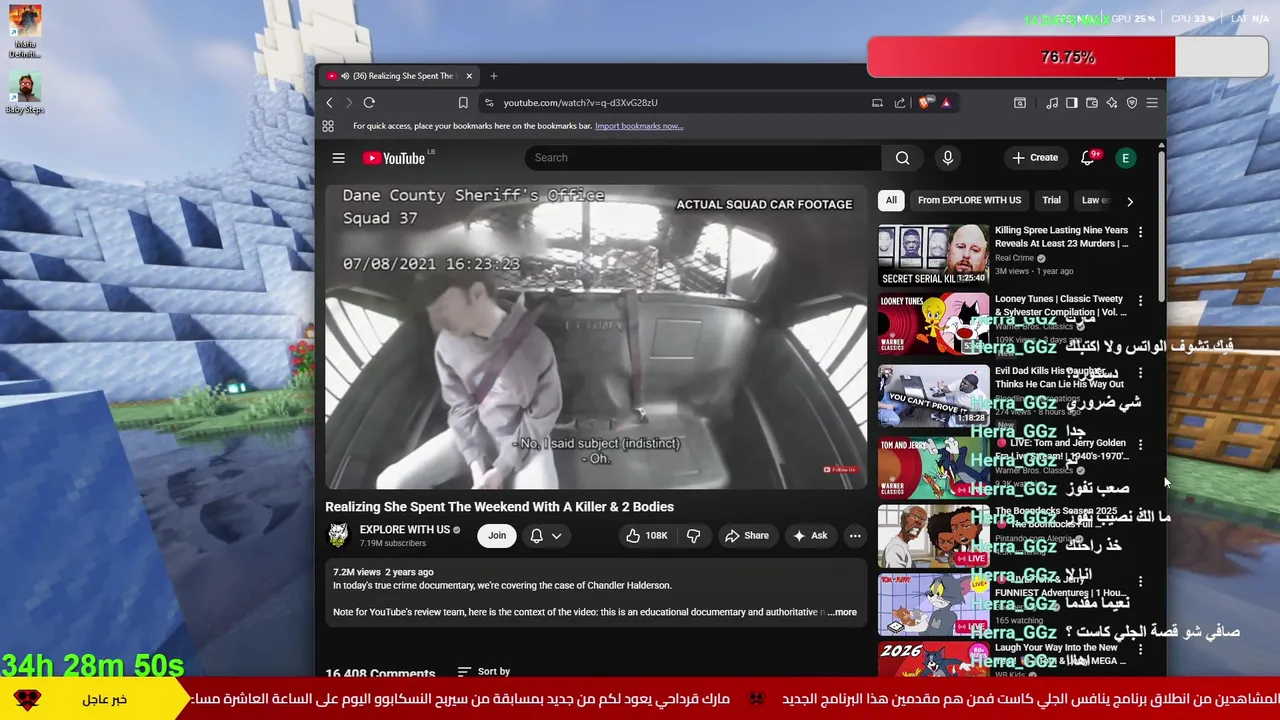Click the Share button
1280x720 pixels.
(x=747, y=536)
